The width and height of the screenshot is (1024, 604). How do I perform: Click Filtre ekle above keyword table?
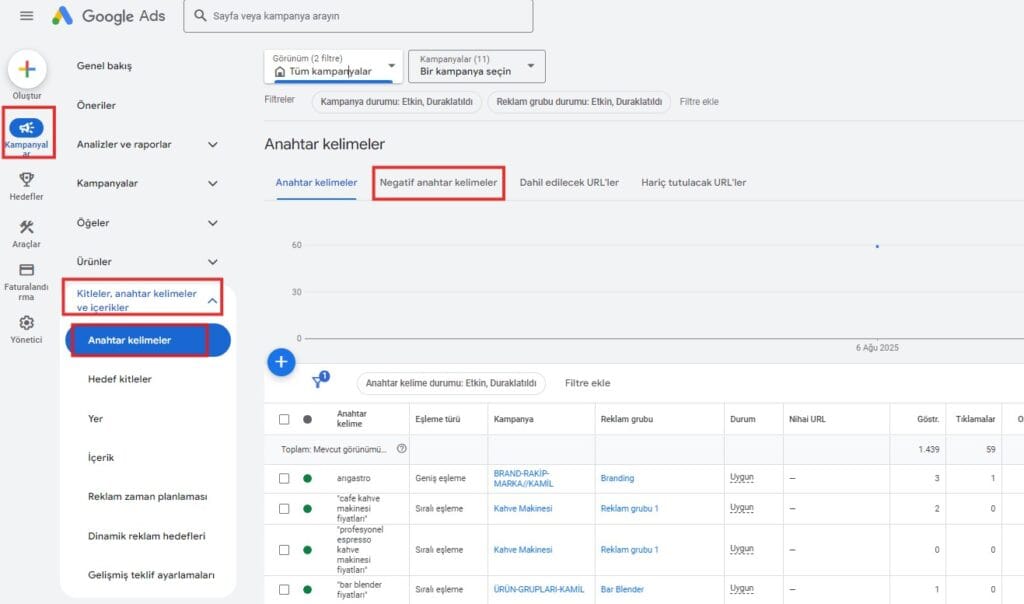point(588,383)
